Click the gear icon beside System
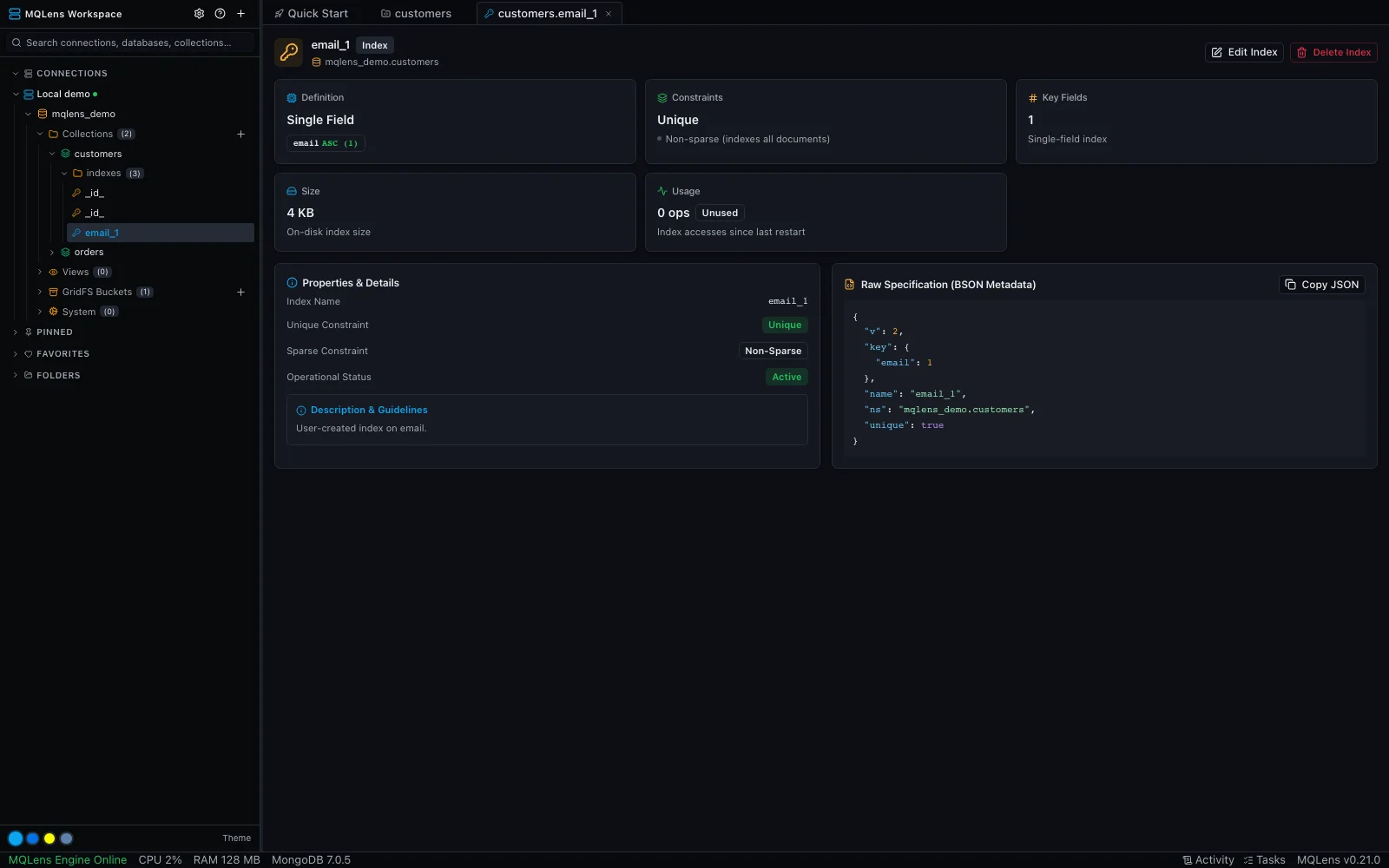Screen dimensions: 1389x868 coord(53,312)
